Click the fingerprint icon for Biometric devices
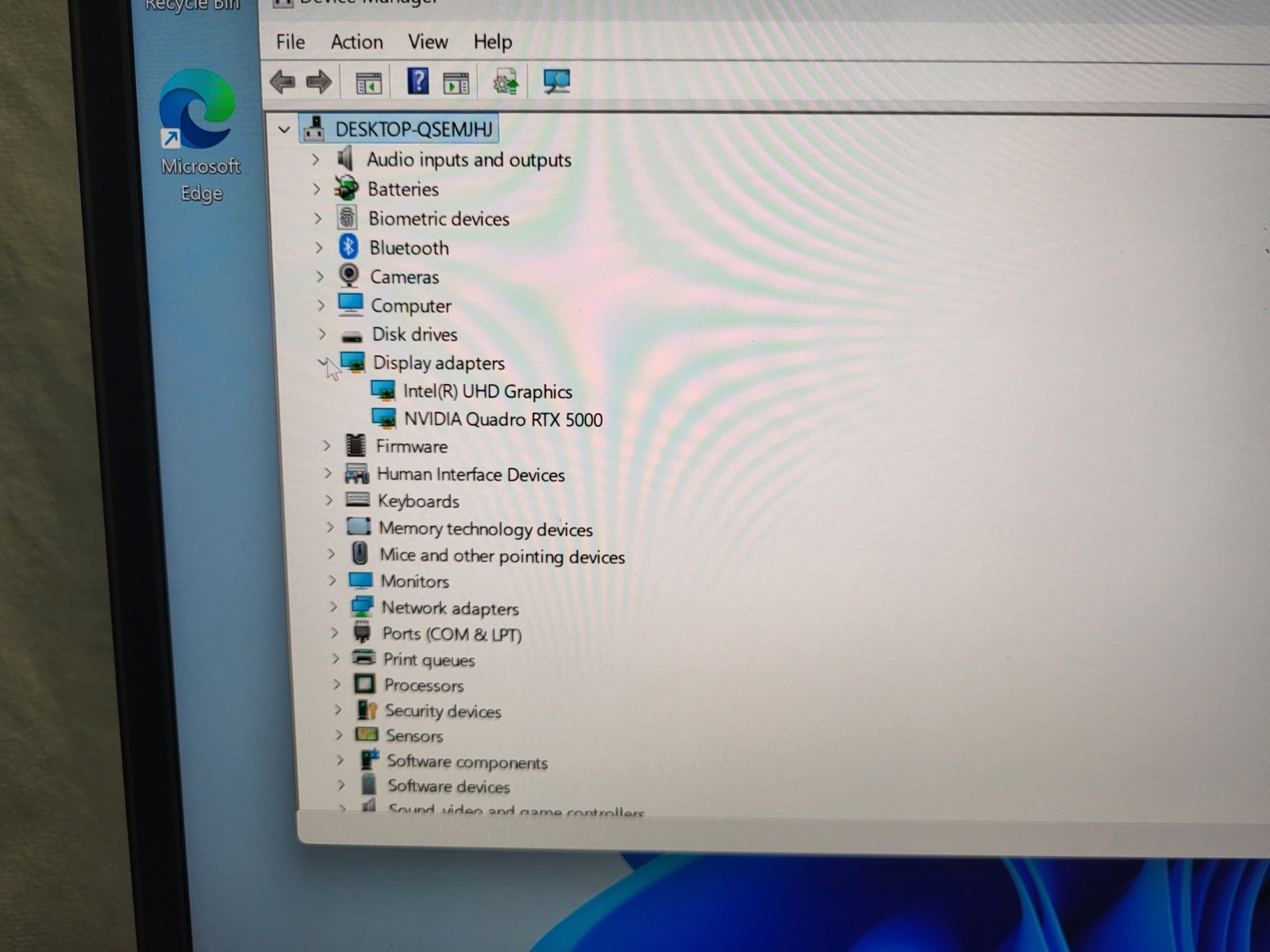The width and height of the screenshot is (1270, 952). (x=347, y=217)
